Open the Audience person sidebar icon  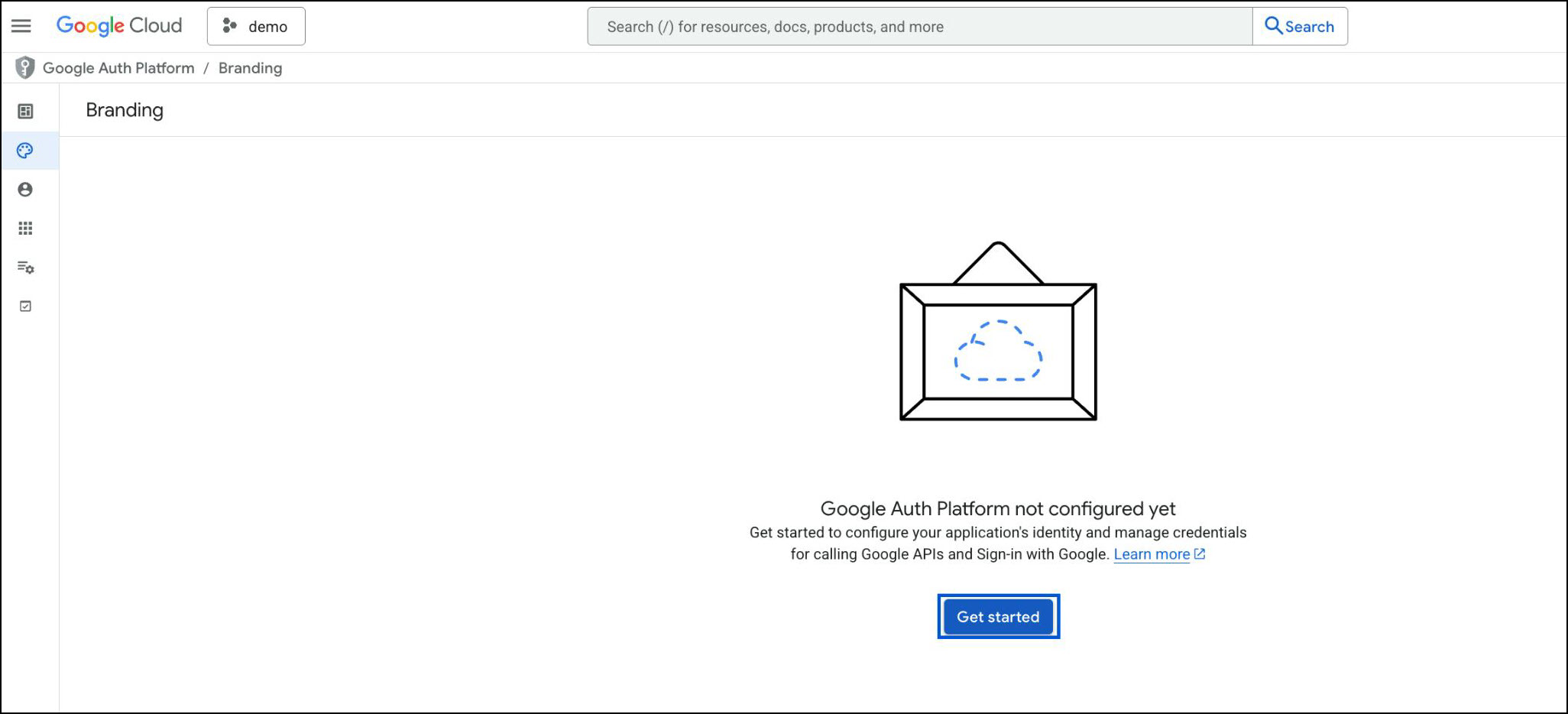click(25, 190)
